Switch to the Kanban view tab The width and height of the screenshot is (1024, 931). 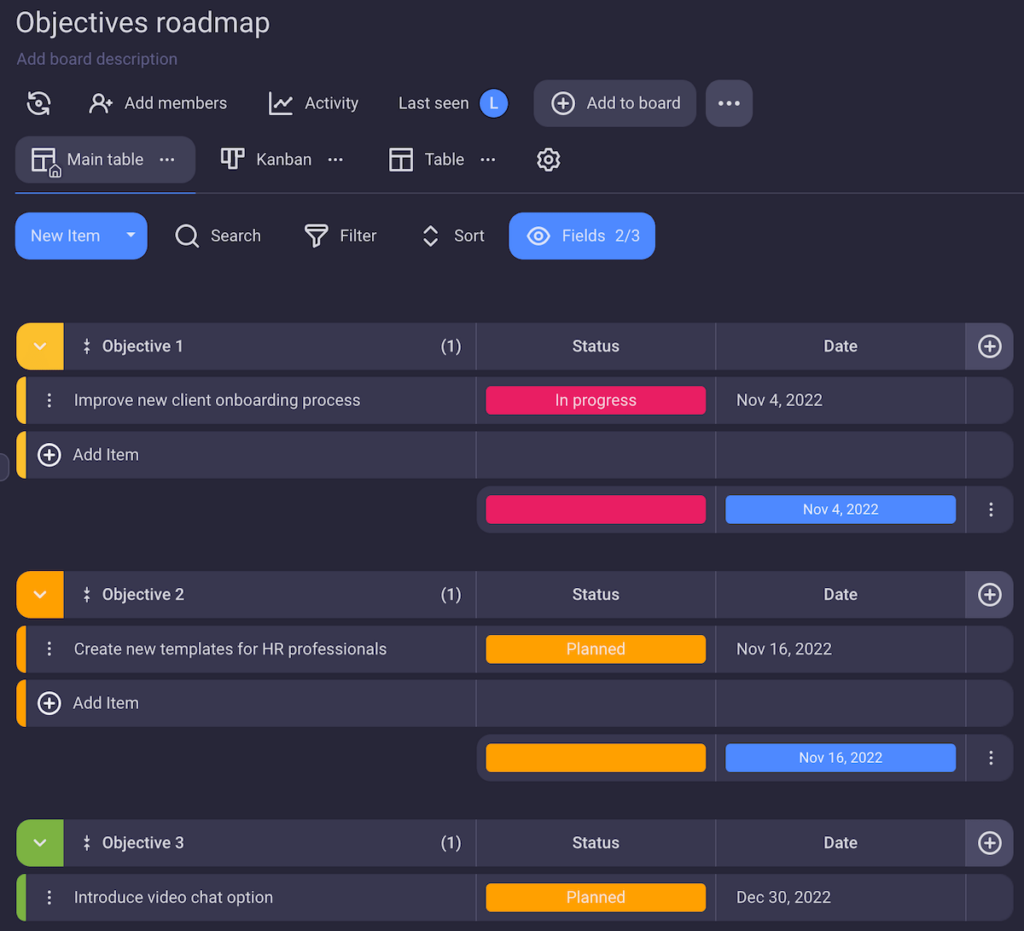[266, 160]
